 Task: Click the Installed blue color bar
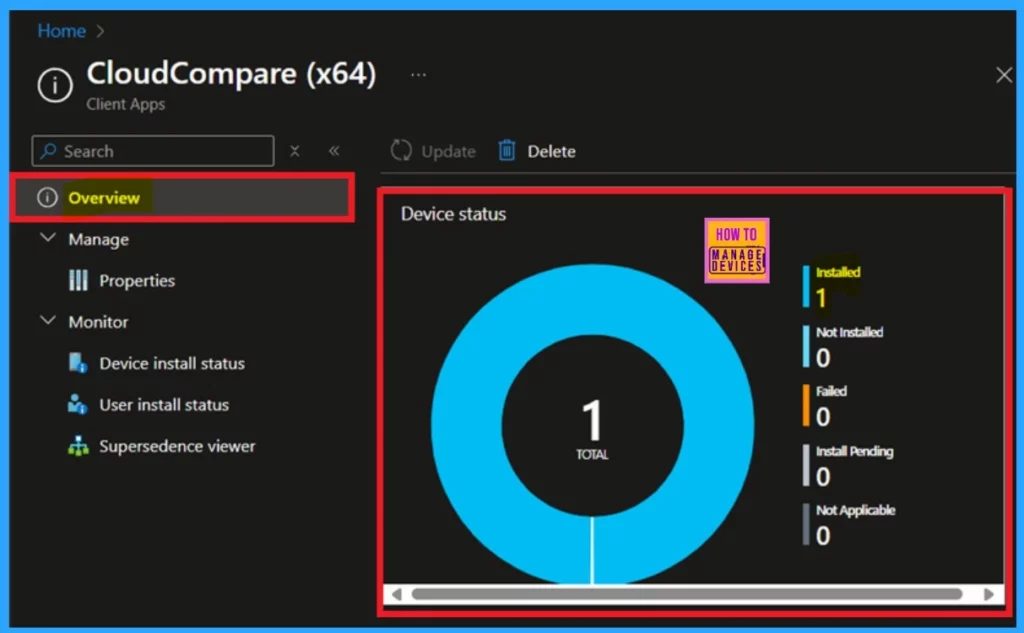(806, 286)
